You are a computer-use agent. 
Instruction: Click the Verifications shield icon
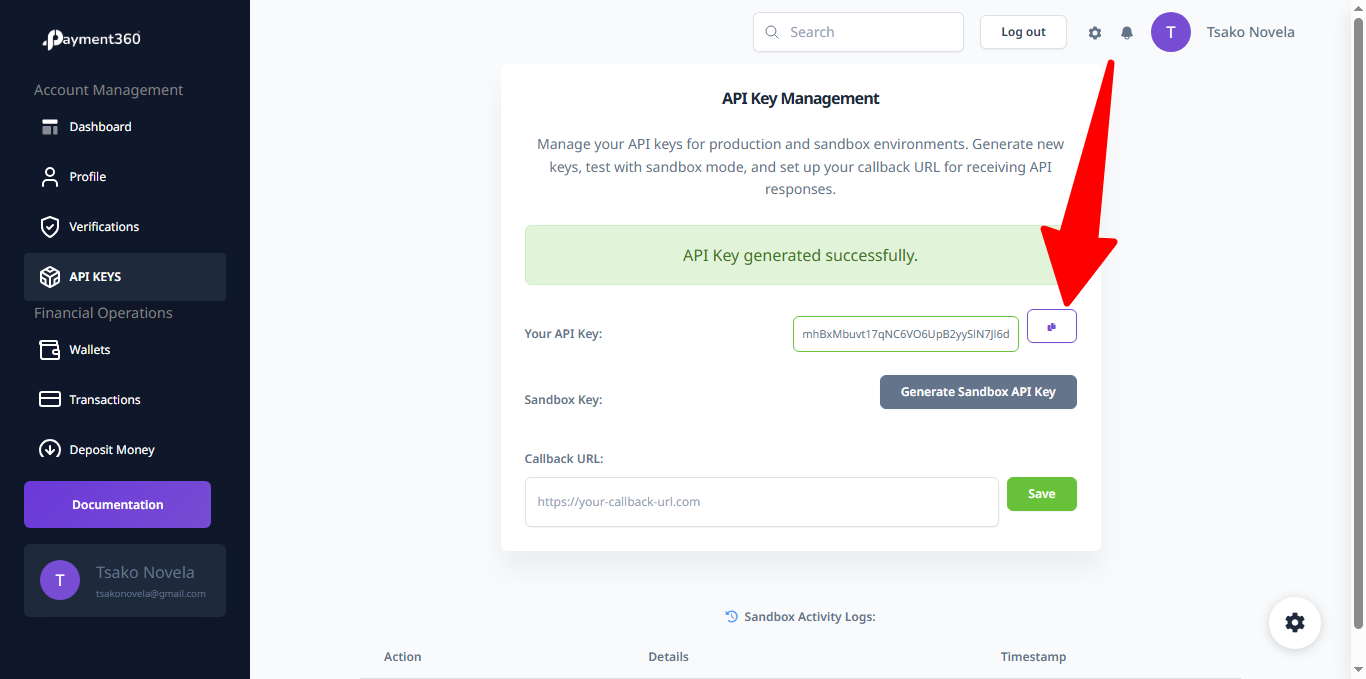click(x=50, y=227)
